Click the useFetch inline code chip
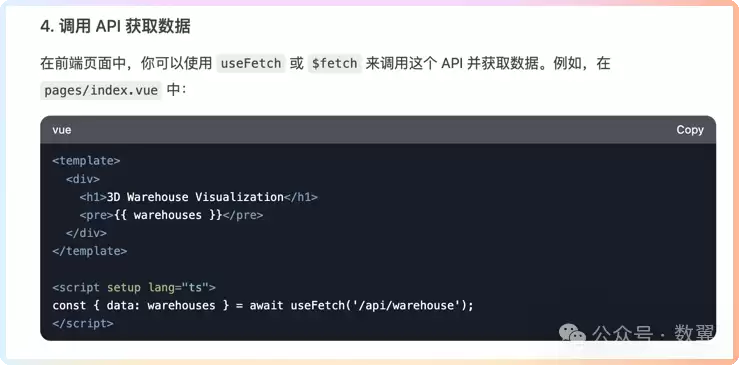Image resolution: width=739 pixels, height=365 pixels. point(251,63)
